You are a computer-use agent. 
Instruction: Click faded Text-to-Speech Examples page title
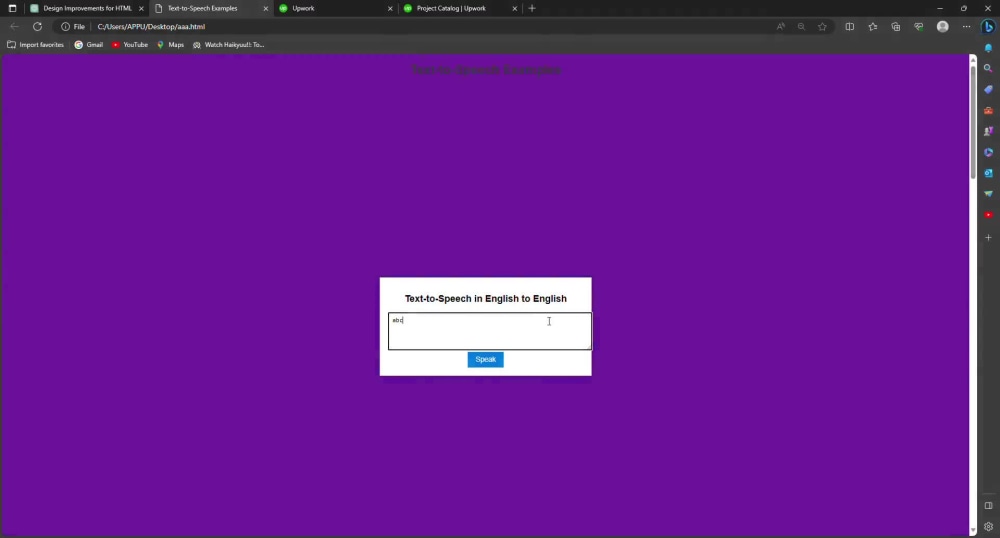click(486, 70)
